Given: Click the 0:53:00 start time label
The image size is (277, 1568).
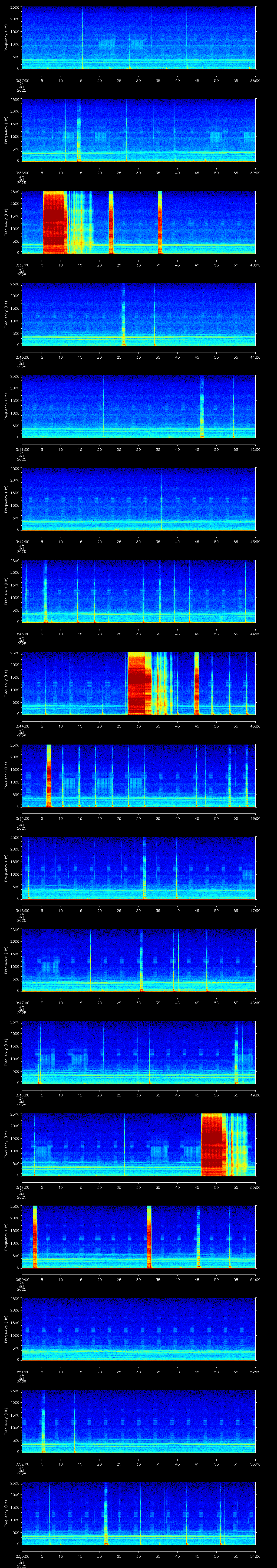Looking at the screenshot, I should tap(22, 1556).
